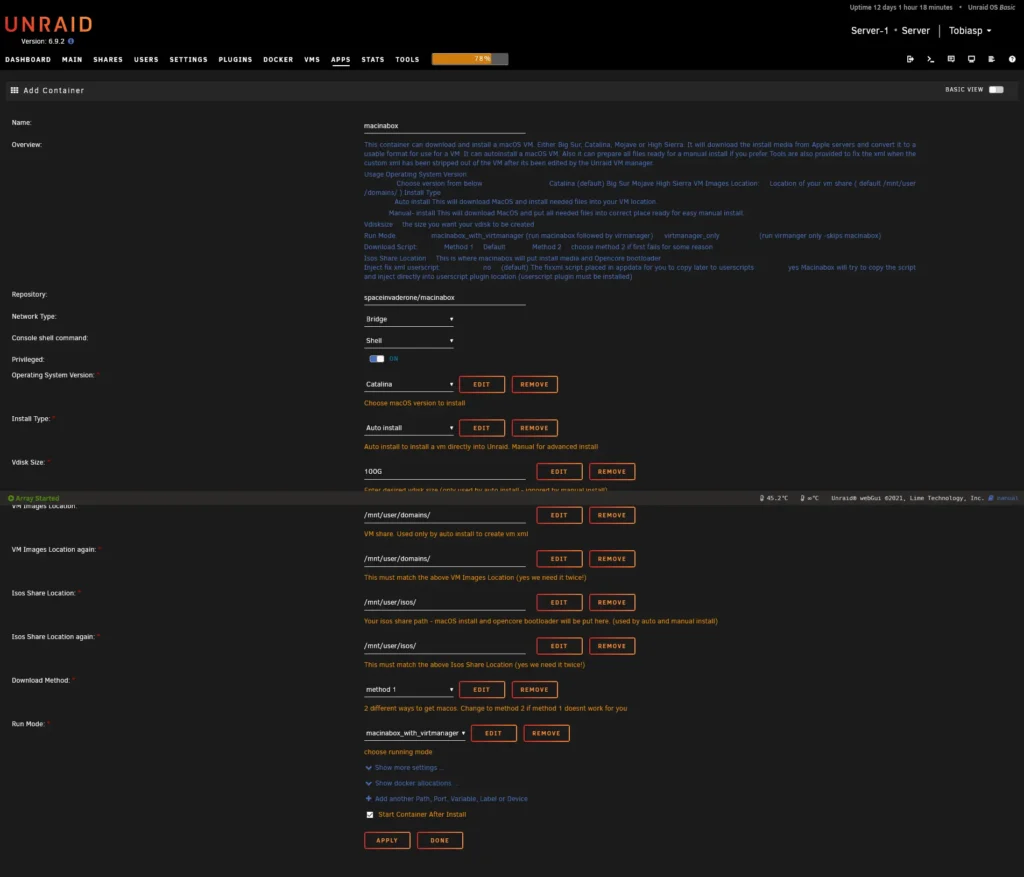Click the version info icon beside 6.9.2
The height and width of the screenshot is (877, 1024).
pyautogui.click(x=71, y=41)
